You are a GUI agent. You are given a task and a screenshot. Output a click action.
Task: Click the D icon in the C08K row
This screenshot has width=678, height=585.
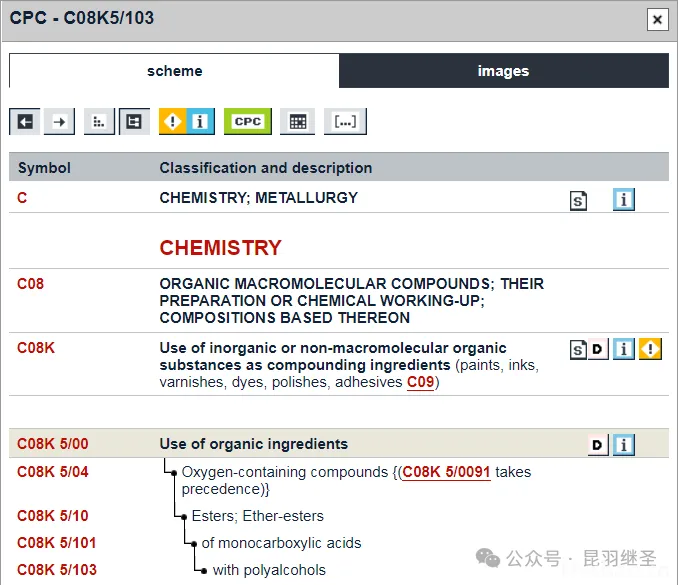[598, 350]
